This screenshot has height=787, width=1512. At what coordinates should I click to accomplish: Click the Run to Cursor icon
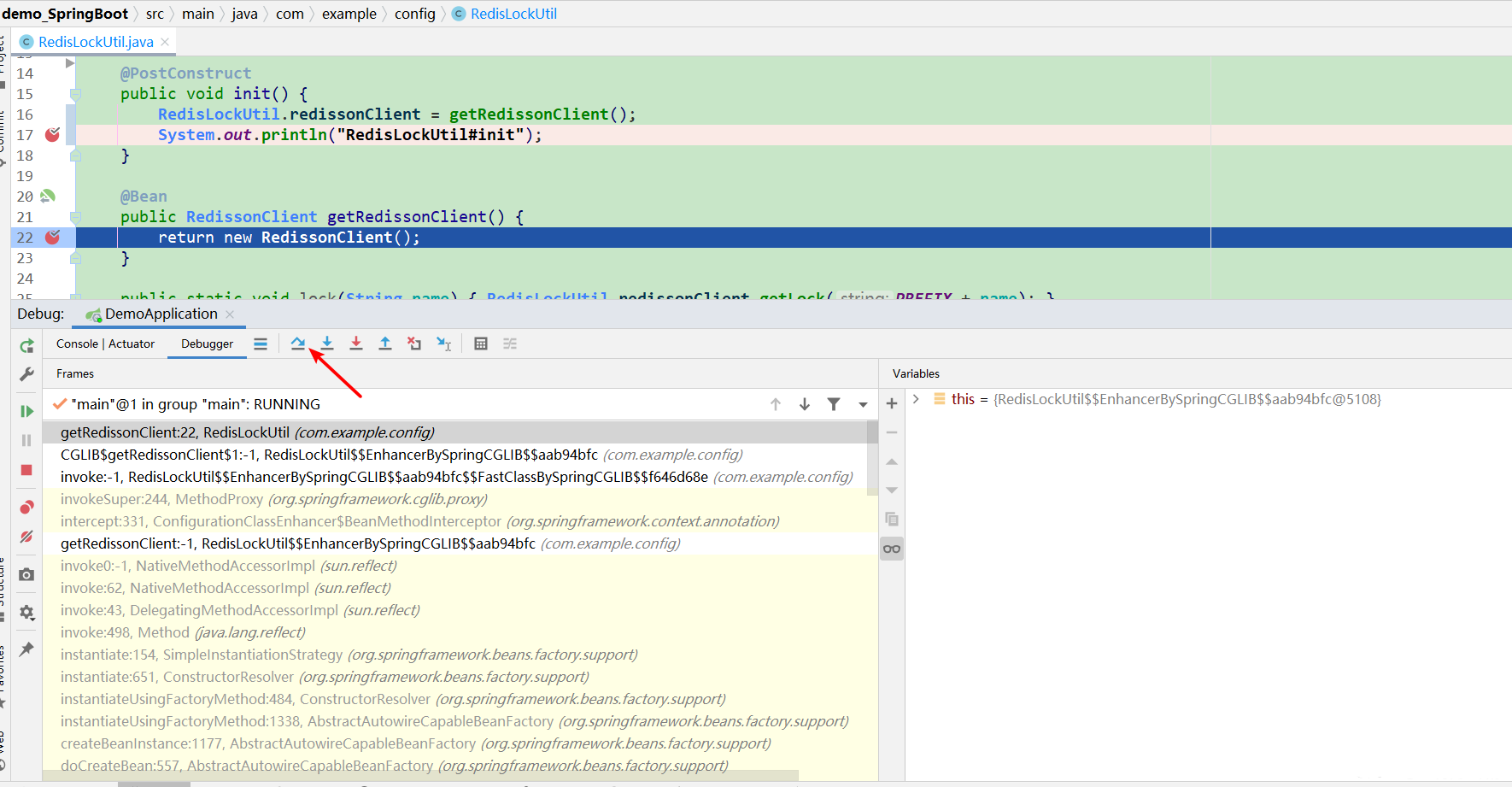click(x=444, y=344)
